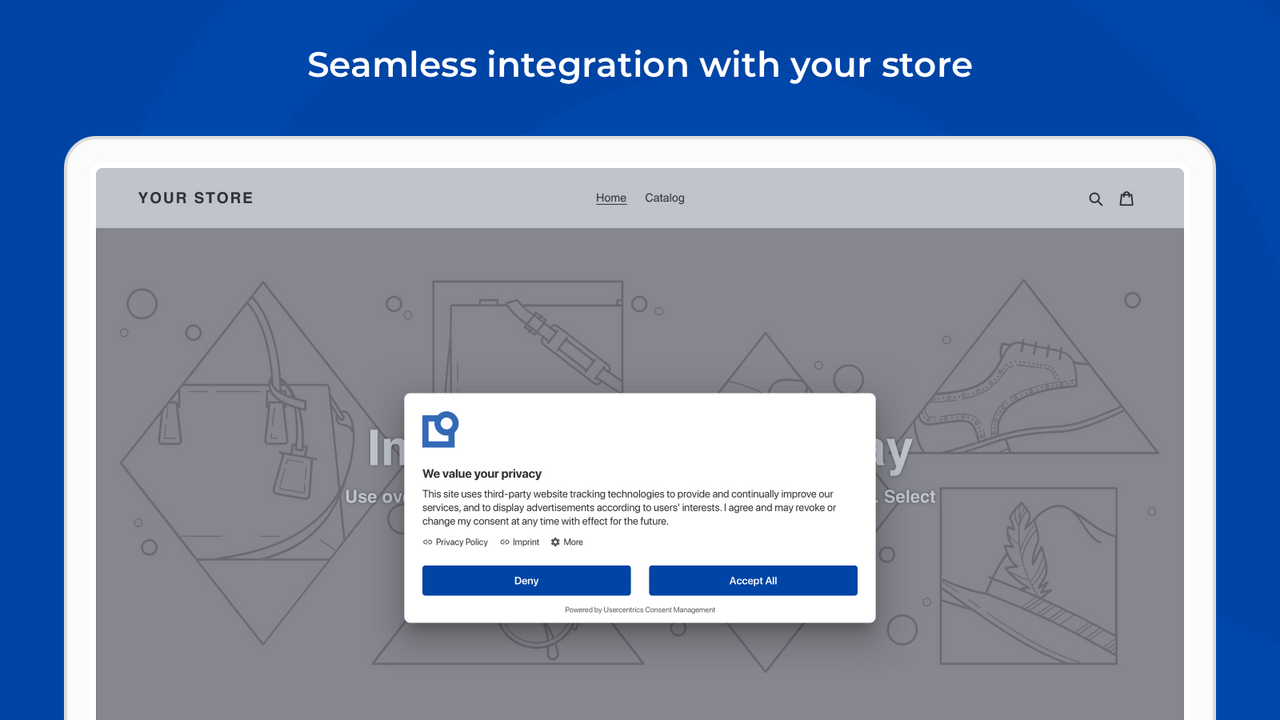Go to the Home menu item

click(611, 198)
